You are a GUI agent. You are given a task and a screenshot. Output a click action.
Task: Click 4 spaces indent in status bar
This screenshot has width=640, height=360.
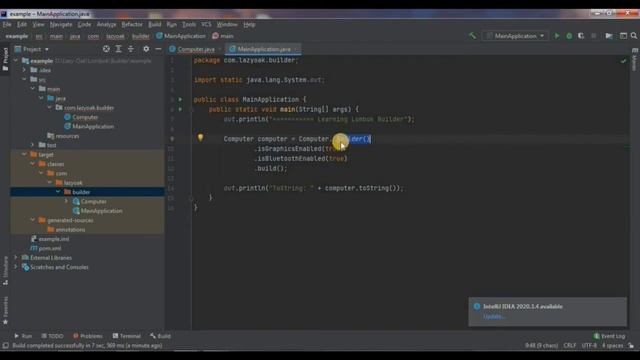click(612, 346)
